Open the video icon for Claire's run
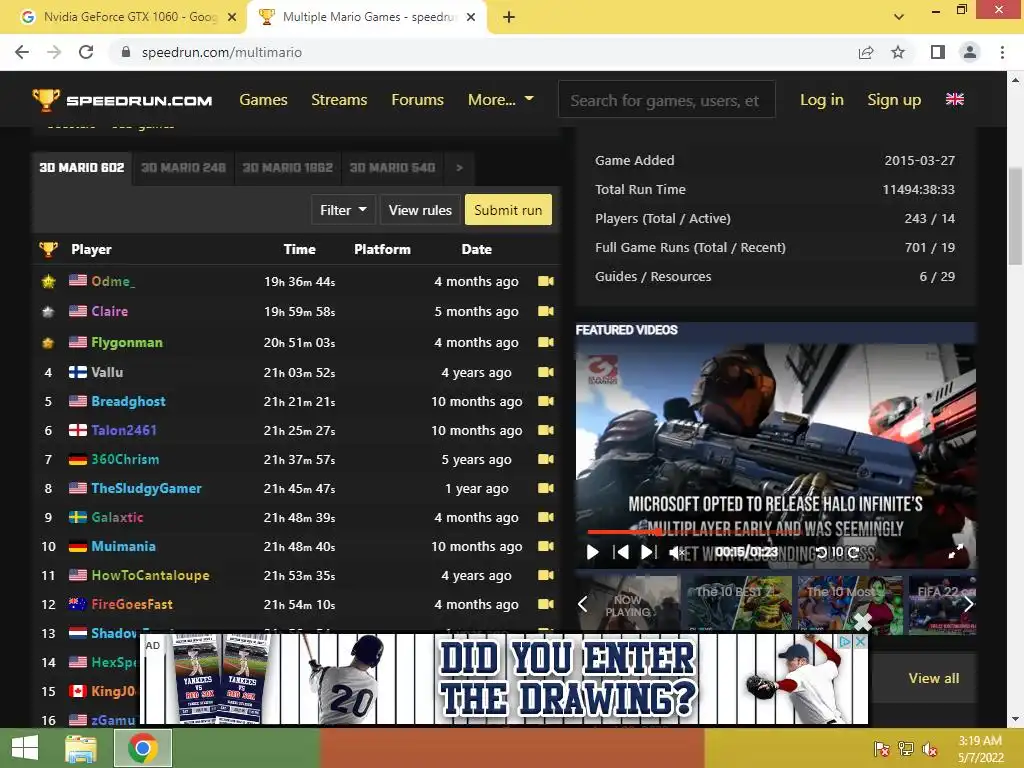The width and height of the screenshot is (1024, 768). pos(545,312)
